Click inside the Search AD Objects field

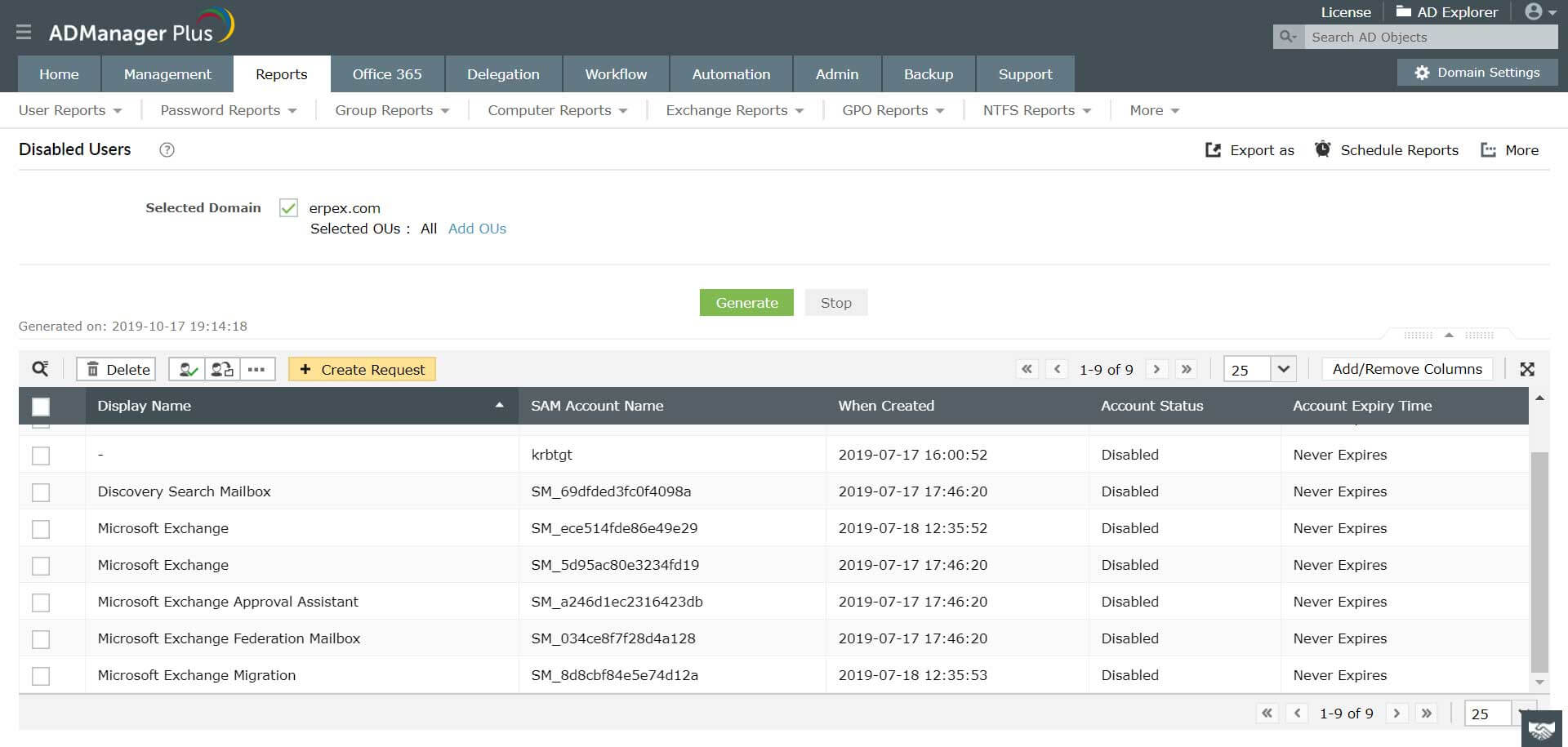pyautogui.click(x=1429, y=37)
